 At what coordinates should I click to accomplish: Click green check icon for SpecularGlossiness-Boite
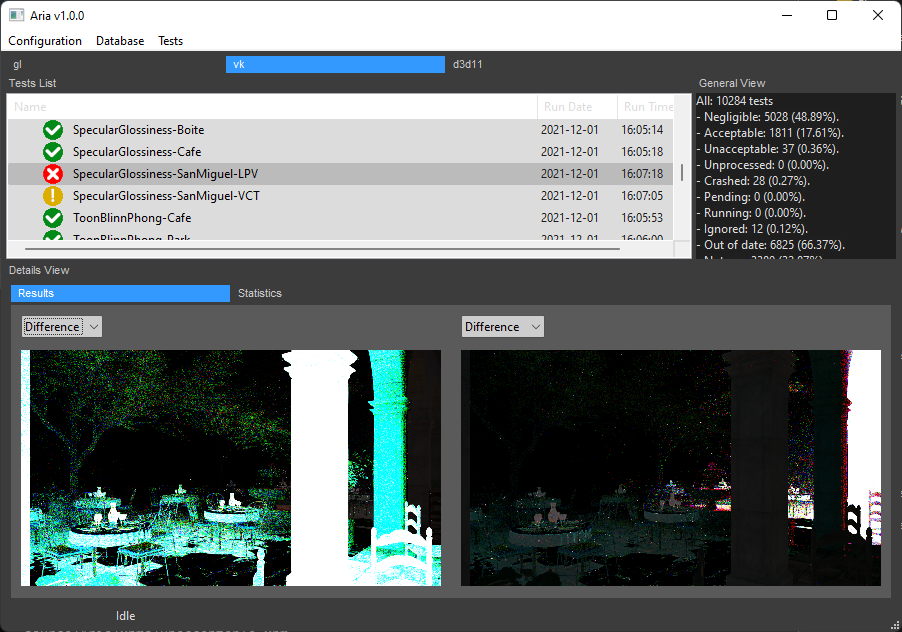[x=53, y=130]
